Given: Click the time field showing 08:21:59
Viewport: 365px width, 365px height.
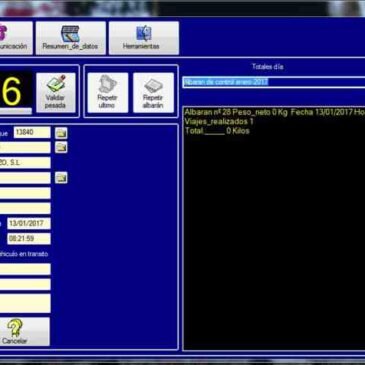Looking at the screenshot, I should [x=29, y=239].
